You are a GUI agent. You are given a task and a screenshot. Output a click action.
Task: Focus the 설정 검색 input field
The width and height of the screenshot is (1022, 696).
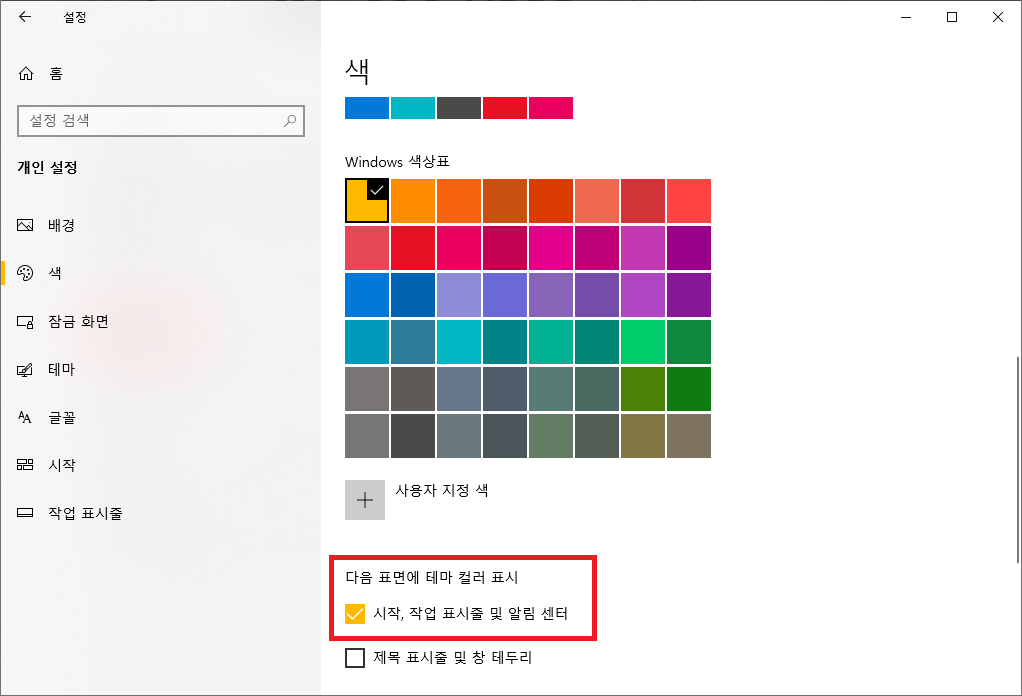[x=161, y=121]
